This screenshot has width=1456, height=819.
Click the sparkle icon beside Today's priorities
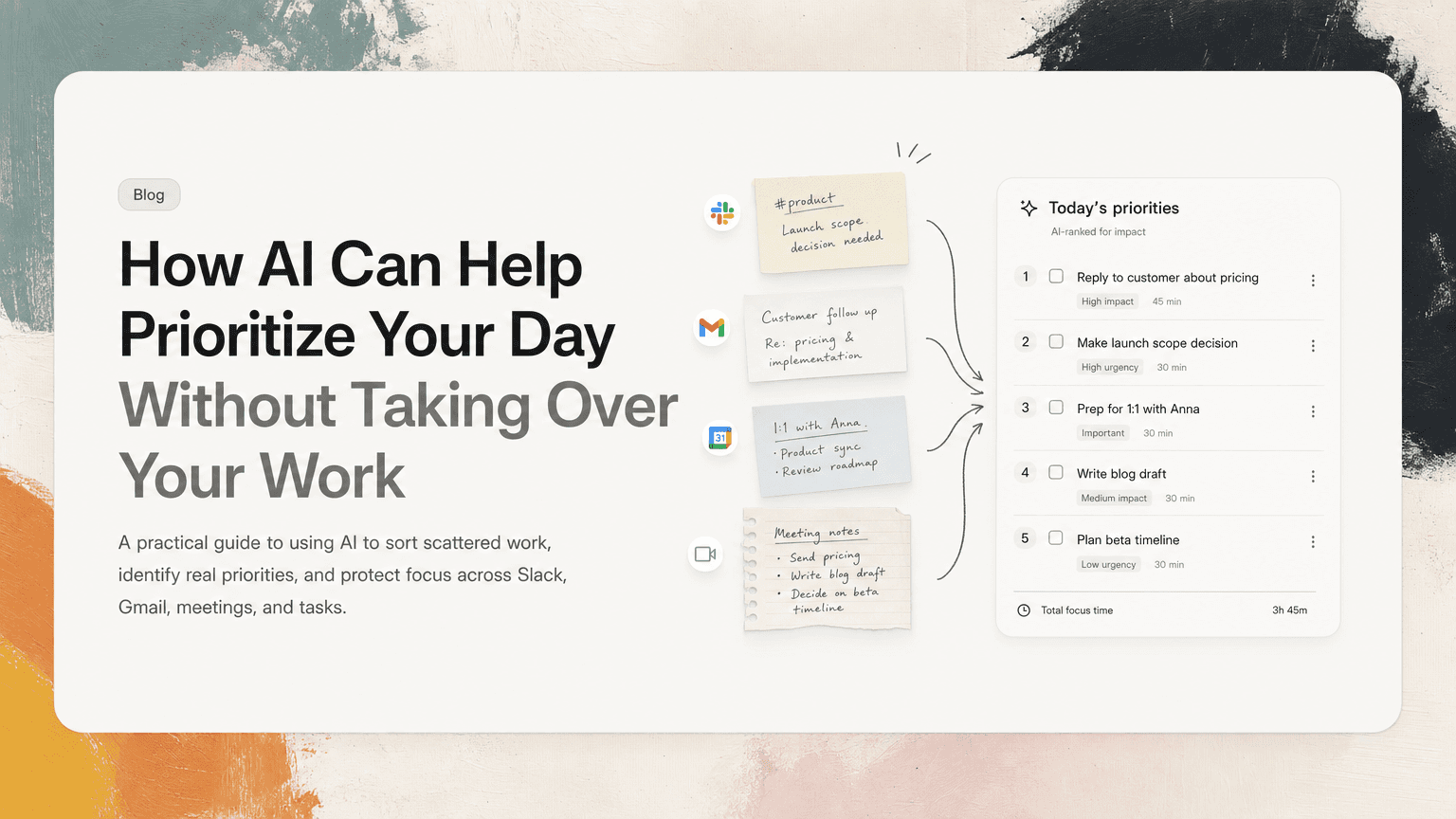[x=1028, y=208]
